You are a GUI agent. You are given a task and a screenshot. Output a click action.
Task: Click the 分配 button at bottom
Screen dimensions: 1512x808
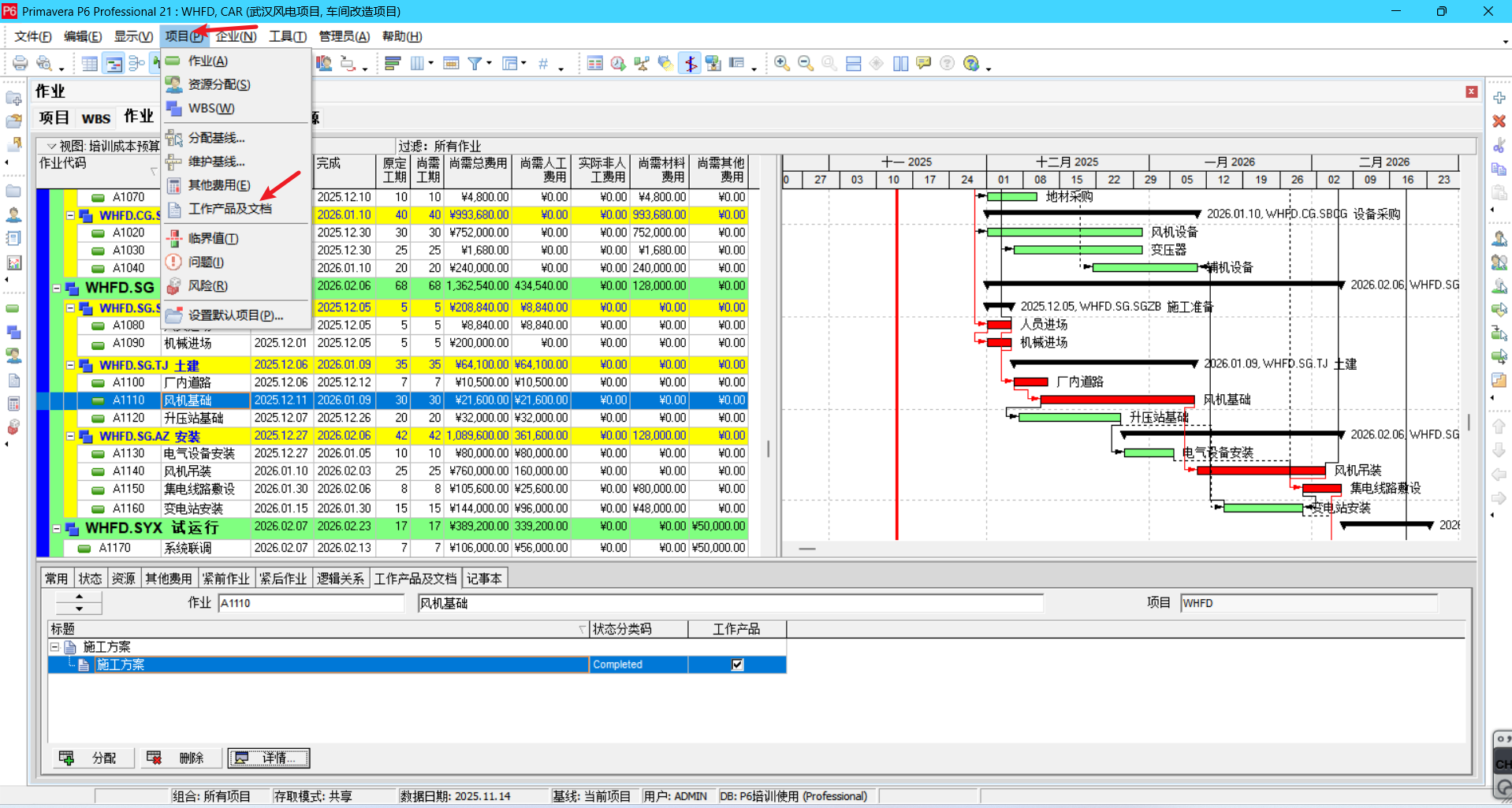(93, 758)
